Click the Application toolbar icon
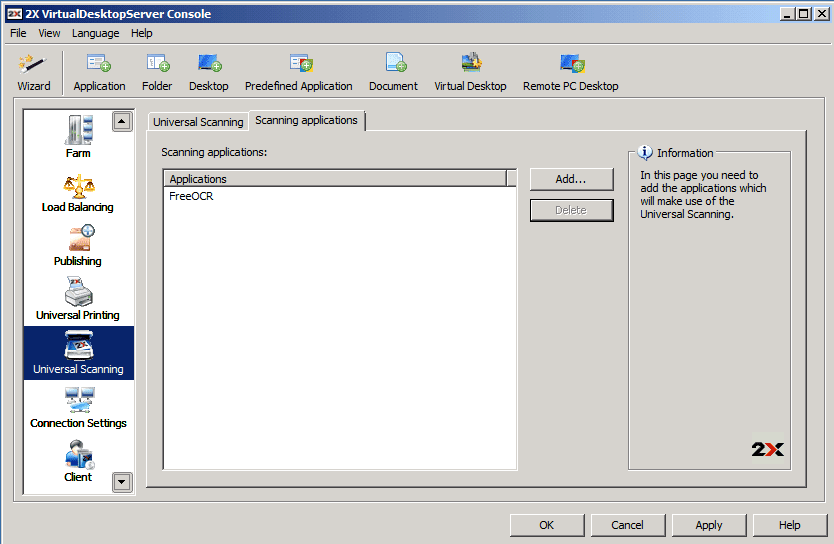The width and height of the screenshot is (834, 544). (99, 73)
